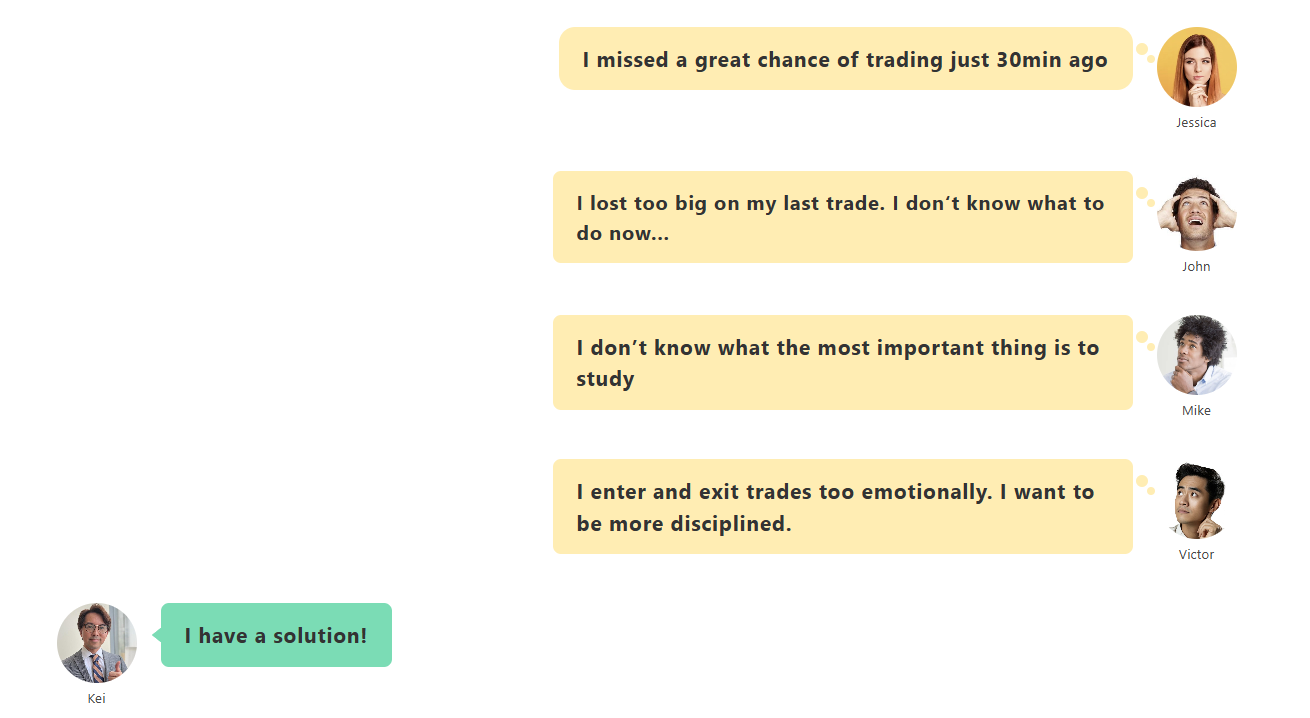
Task: Click thought-bubble dots beside John's message
Action: click(1145, 197)
